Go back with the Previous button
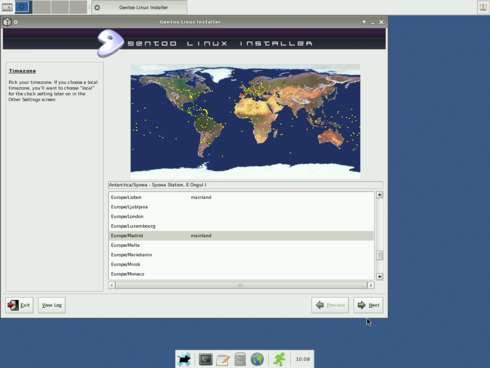Viewport: 490px width, 368px height. point(330,305)
